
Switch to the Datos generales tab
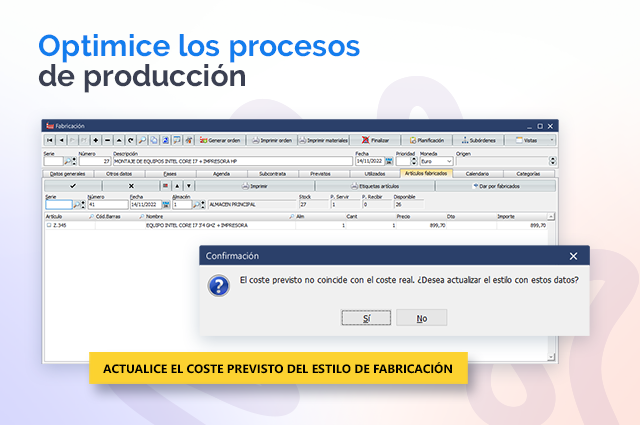tap(70, 173)
